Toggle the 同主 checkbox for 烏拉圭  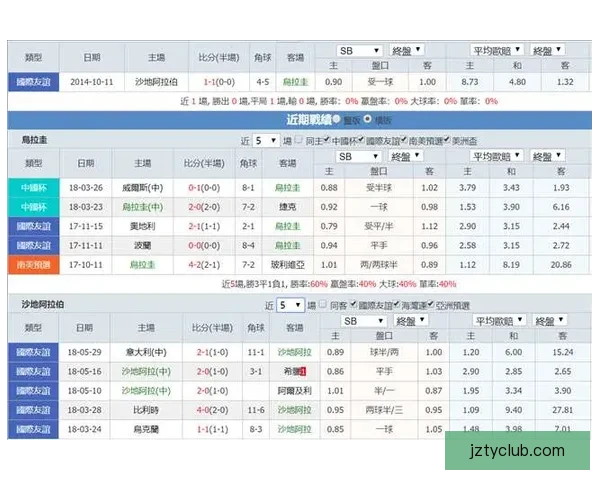coord(299,139)
